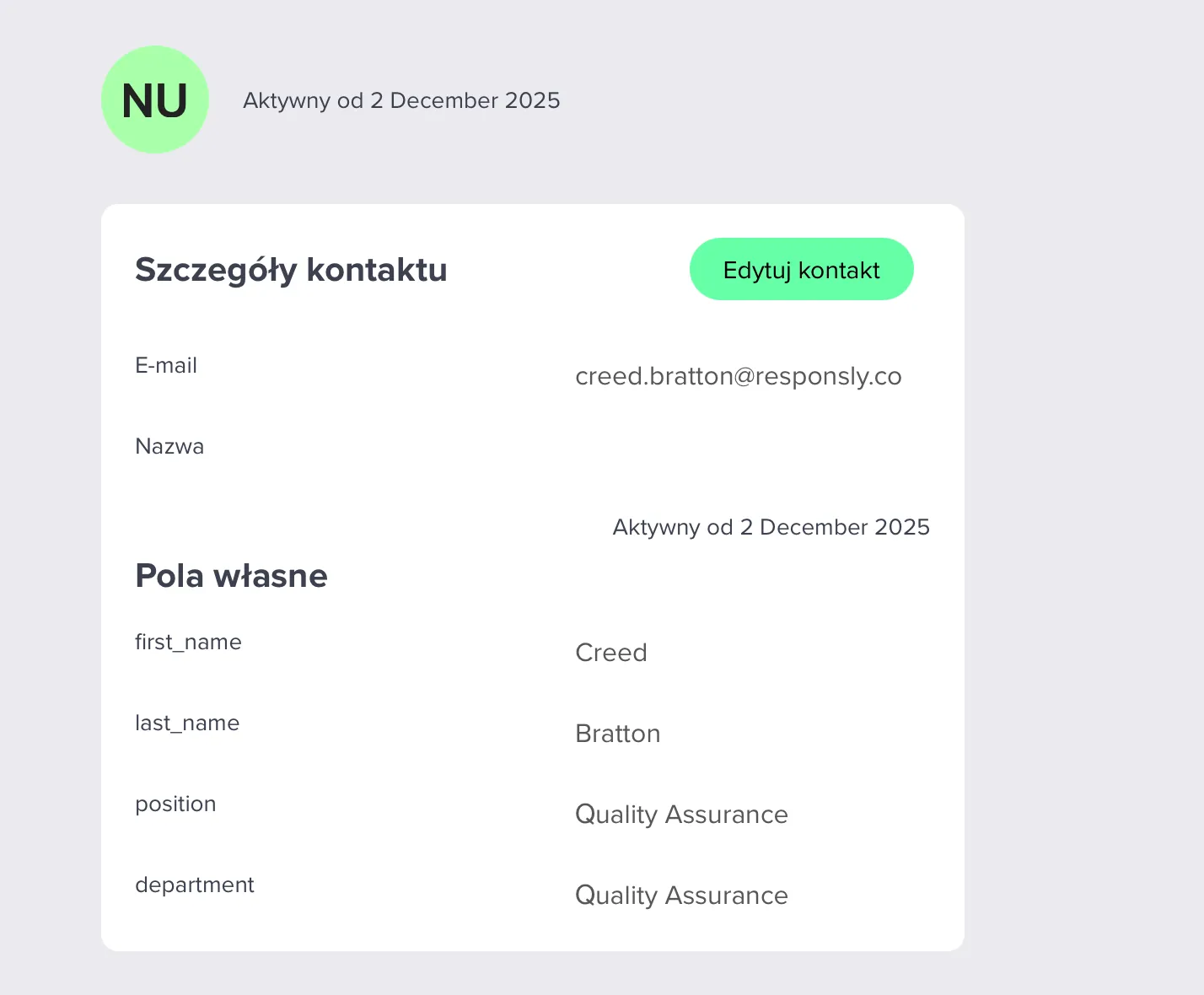Select the creed.bratton@responsly.co email value
This screenshot has height=995, width=1204.
pyautogui.click(x=739, y=376)
